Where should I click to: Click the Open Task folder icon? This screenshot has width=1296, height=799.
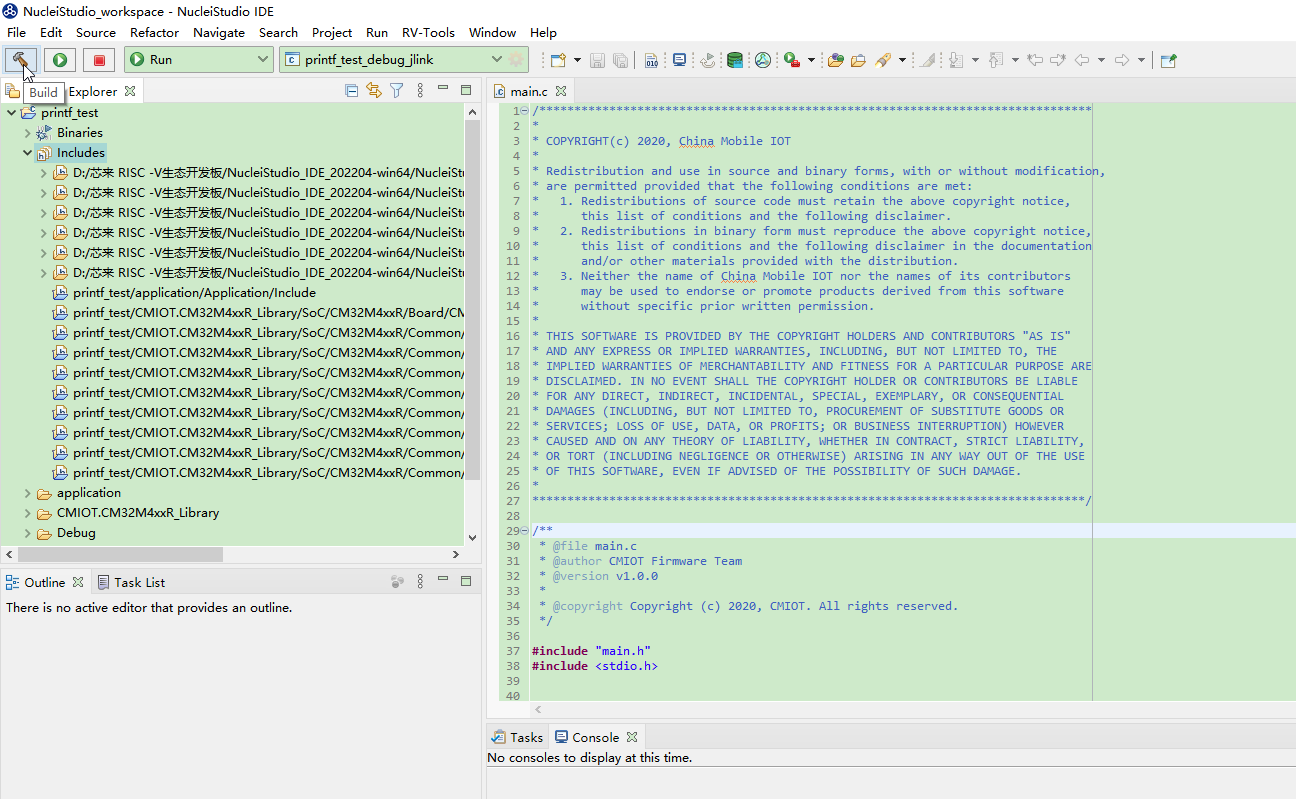coord(858,60)
